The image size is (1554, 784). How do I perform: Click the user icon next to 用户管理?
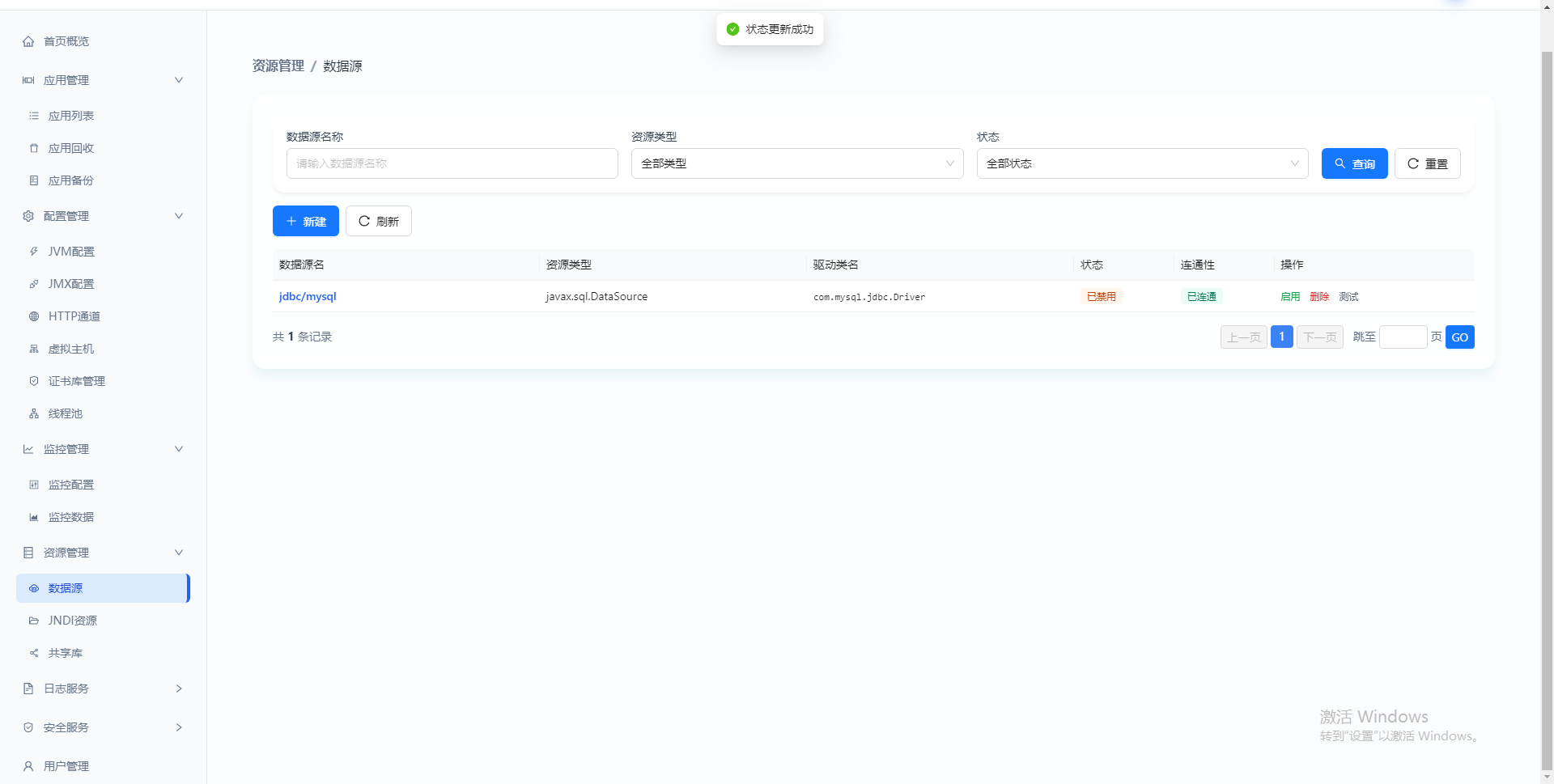click(28, 766)
